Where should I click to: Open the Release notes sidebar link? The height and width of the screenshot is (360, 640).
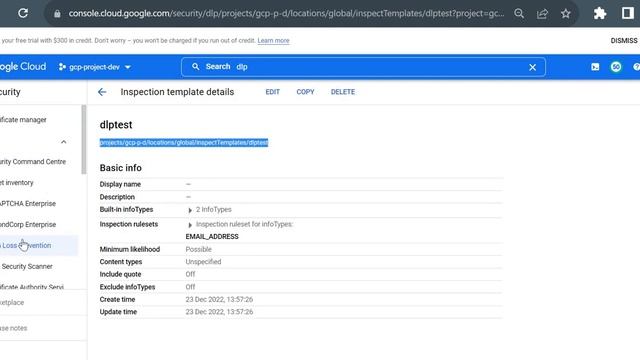coord(14,328)
